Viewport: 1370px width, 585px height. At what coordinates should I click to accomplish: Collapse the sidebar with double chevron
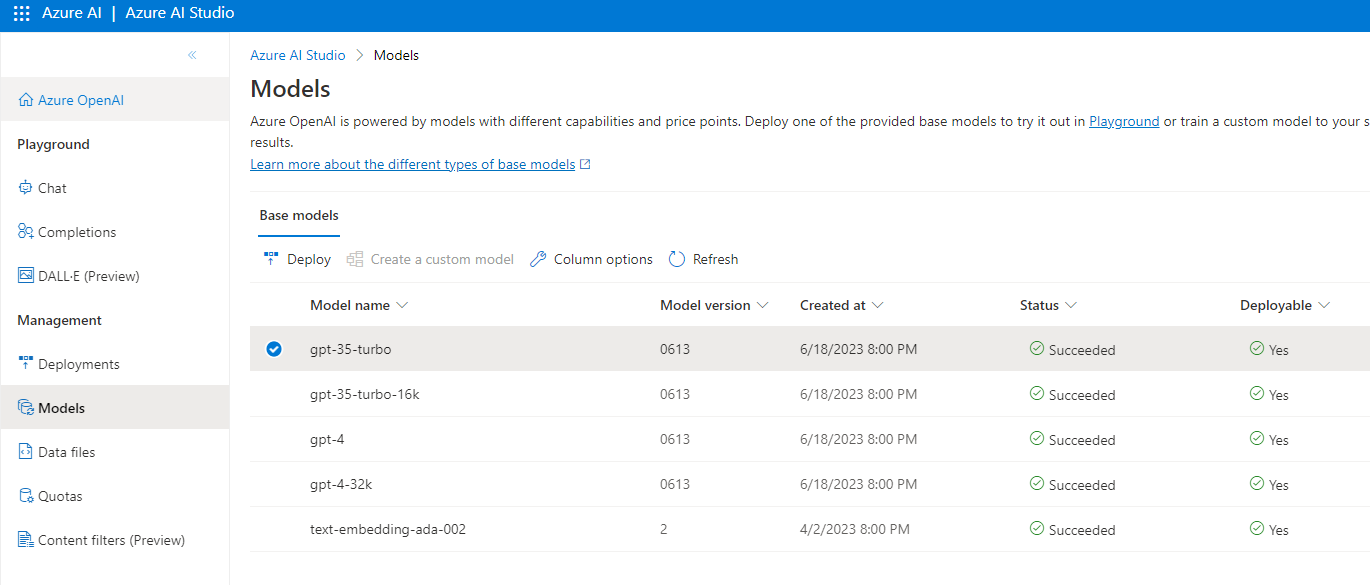click(192, 55)
